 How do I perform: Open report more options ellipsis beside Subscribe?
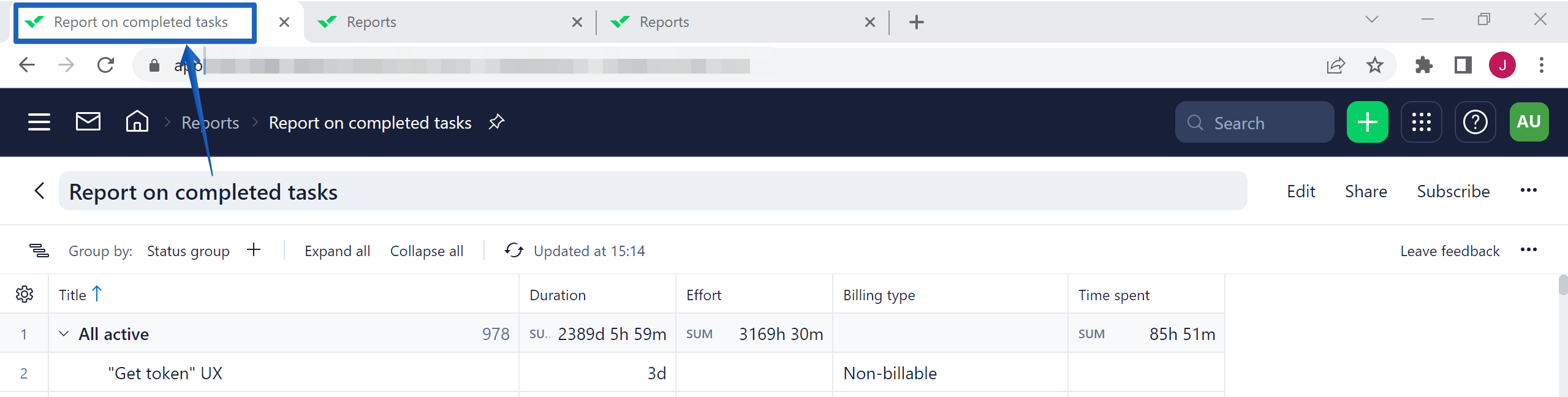pos(1528,191)
